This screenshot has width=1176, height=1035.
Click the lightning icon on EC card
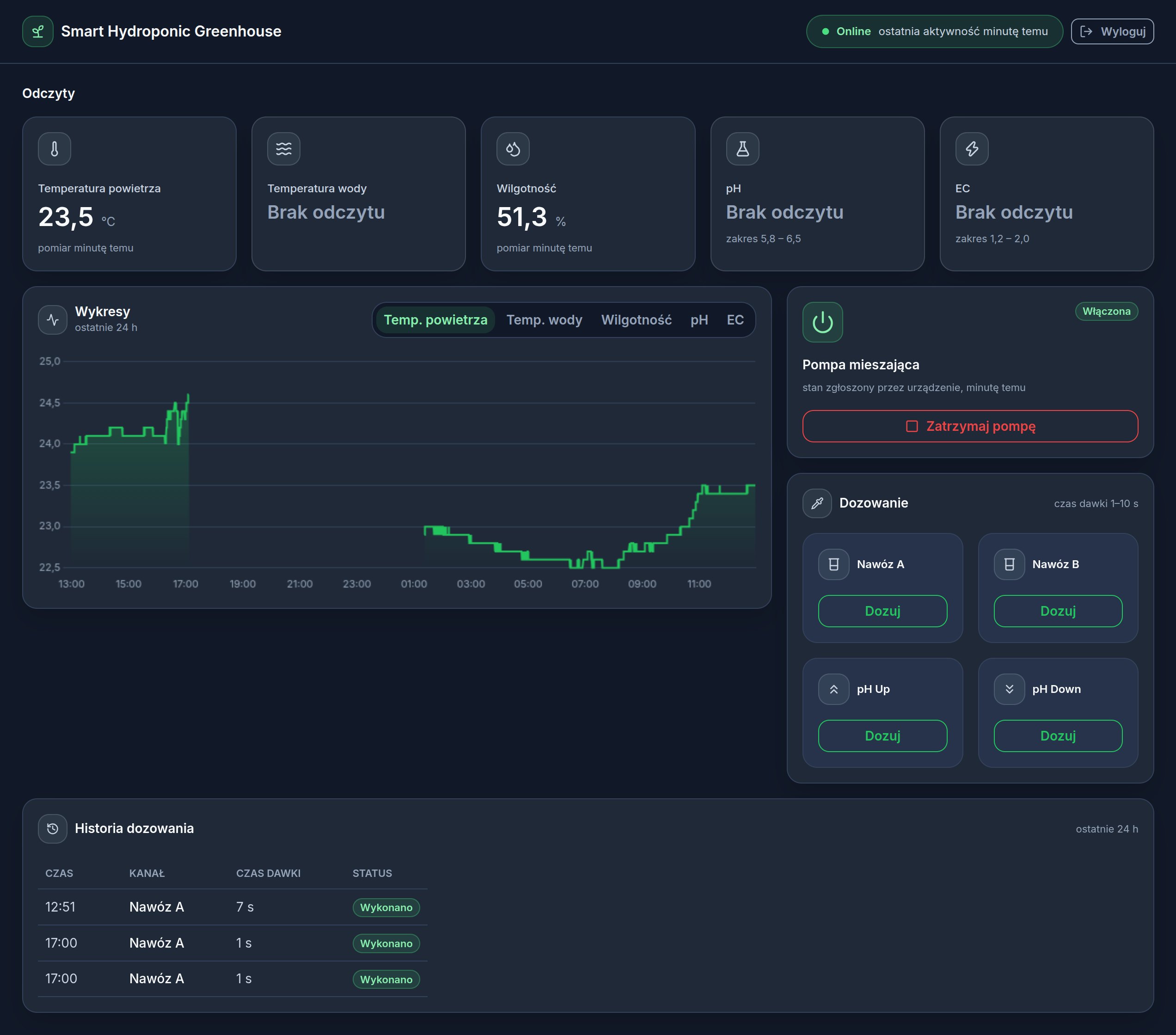coord(972,149)
